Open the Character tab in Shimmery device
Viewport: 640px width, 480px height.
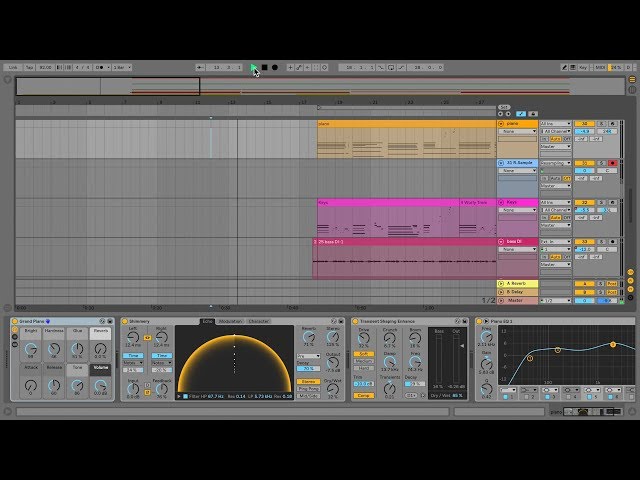(259, 321)
